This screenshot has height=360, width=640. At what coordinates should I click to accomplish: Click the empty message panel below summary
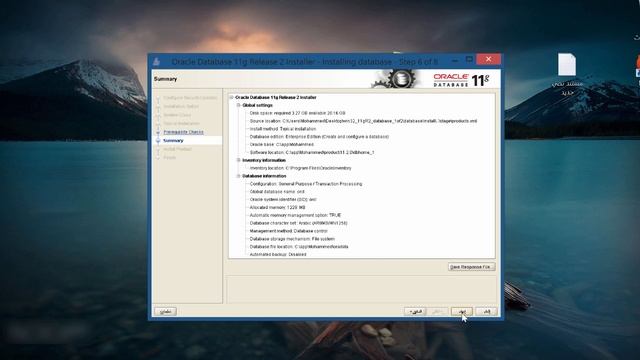(362, 289)
